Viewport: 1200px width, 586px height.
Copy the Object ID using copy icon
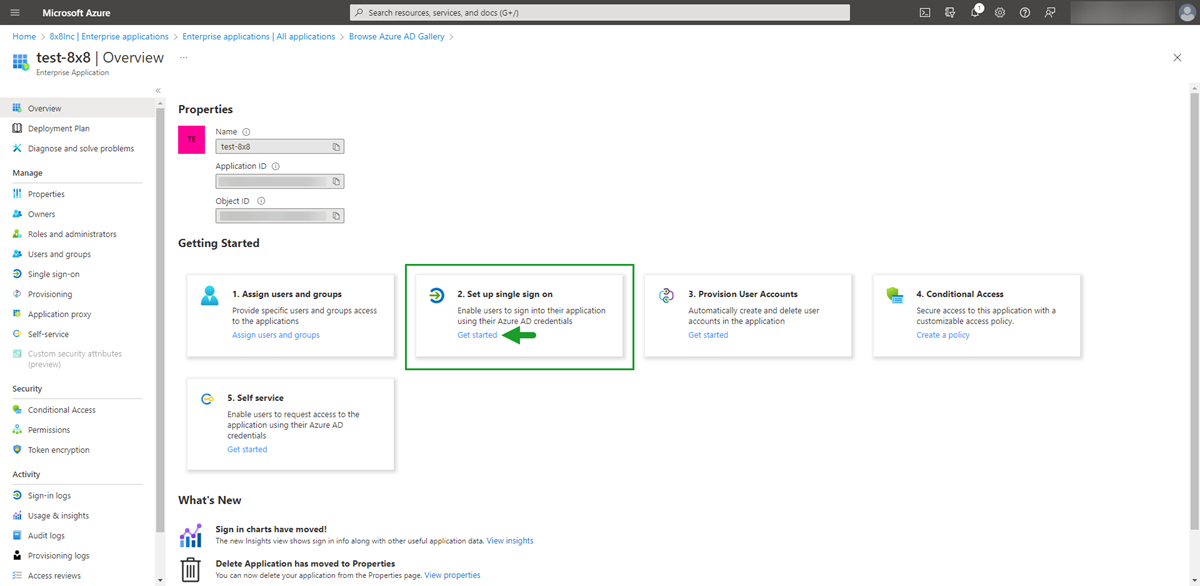point(337,215)
